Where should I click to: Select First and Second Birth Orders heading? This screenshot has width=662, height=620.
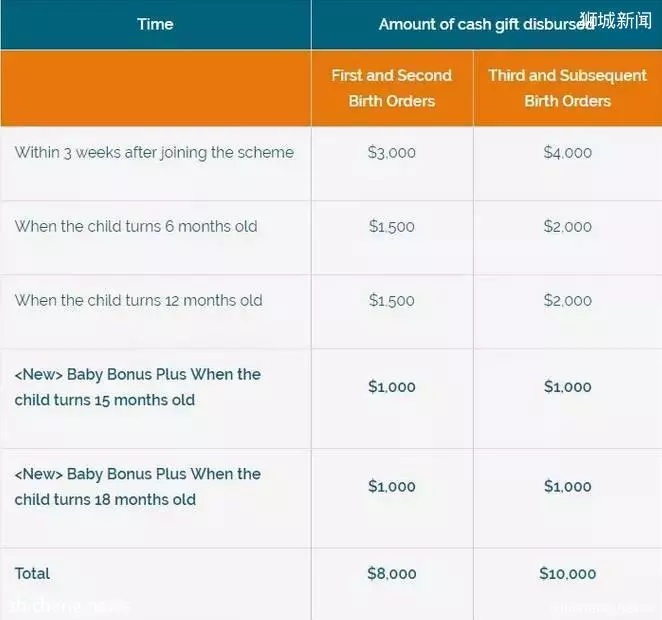click(x=391, y=88)
